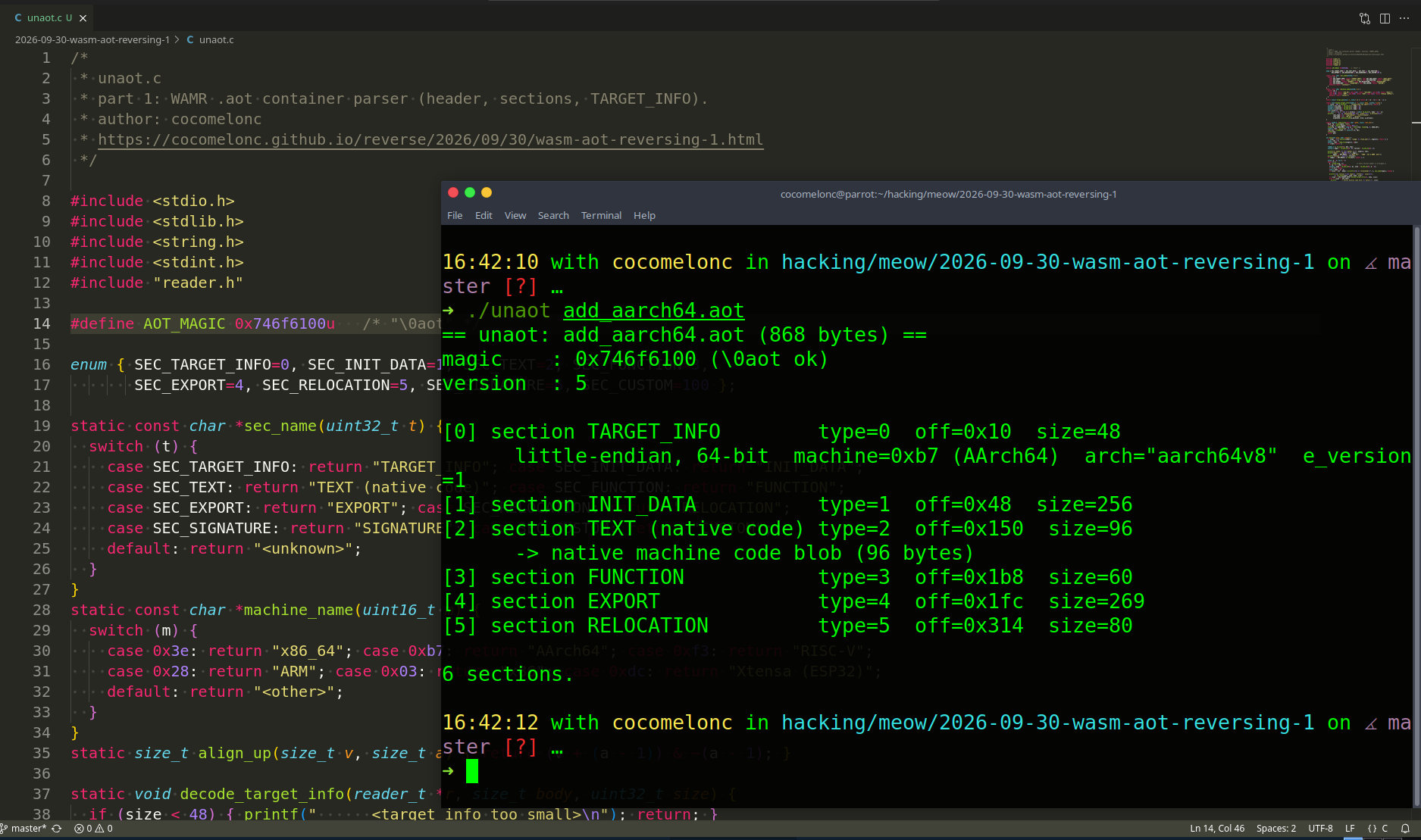Click the terminal window vertical scrollbar

[1416, 515]
